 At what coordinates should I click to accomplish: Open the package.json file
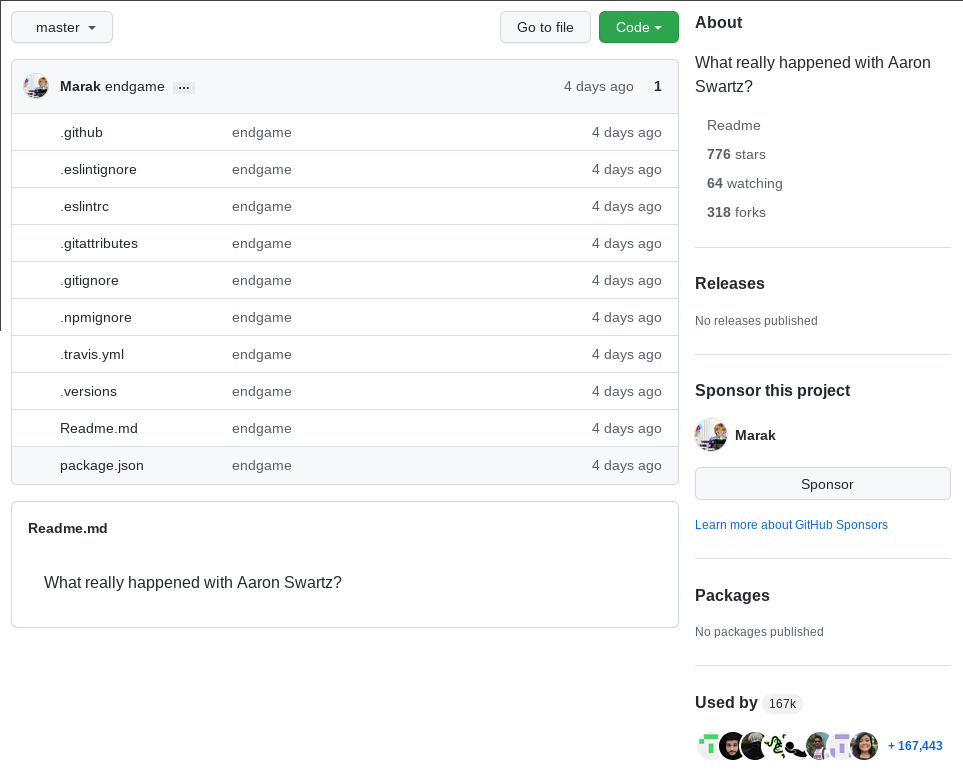pyautogui.click(x=102, y=465)
